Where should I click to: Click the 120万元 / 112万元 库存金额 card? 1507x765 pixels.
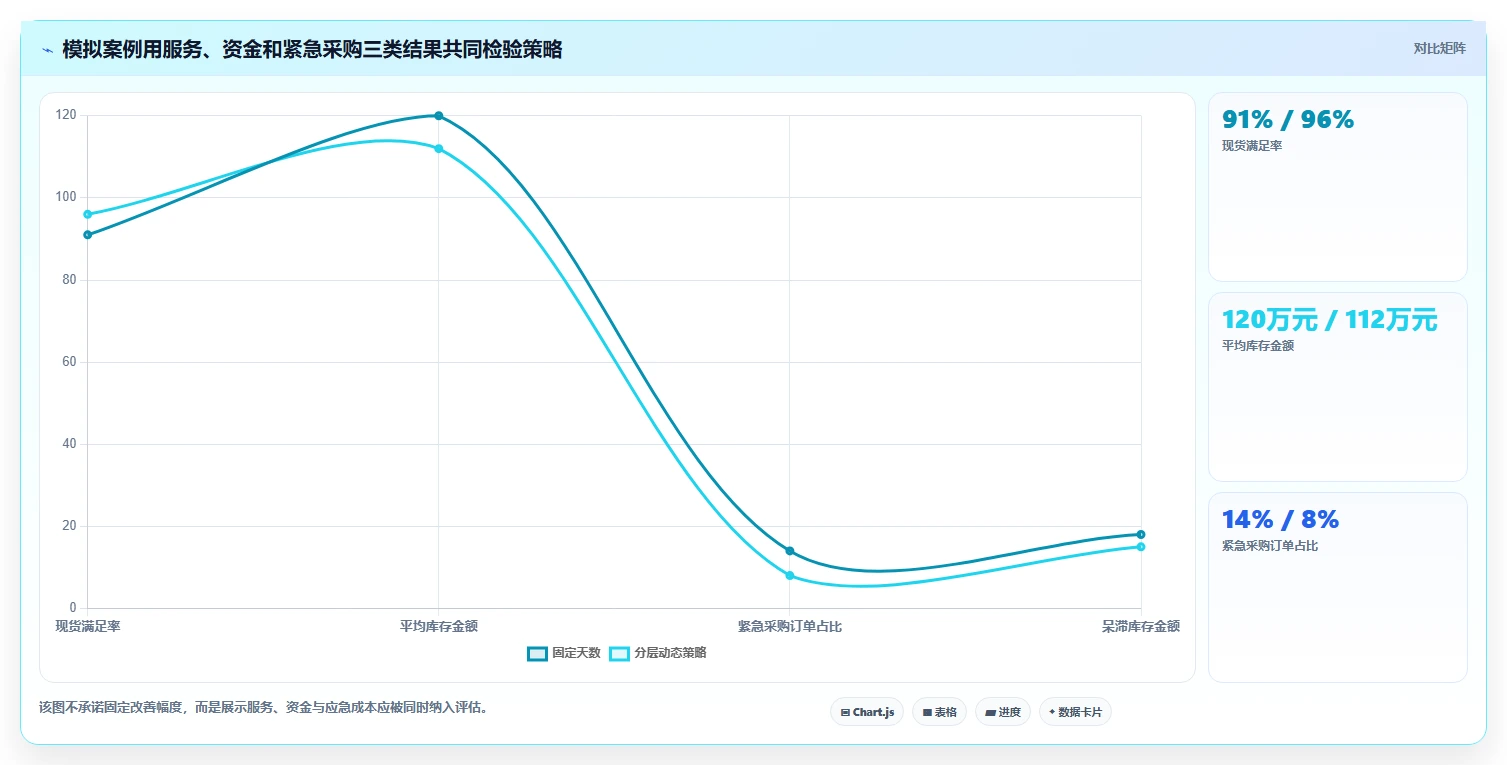point(1337,387)
